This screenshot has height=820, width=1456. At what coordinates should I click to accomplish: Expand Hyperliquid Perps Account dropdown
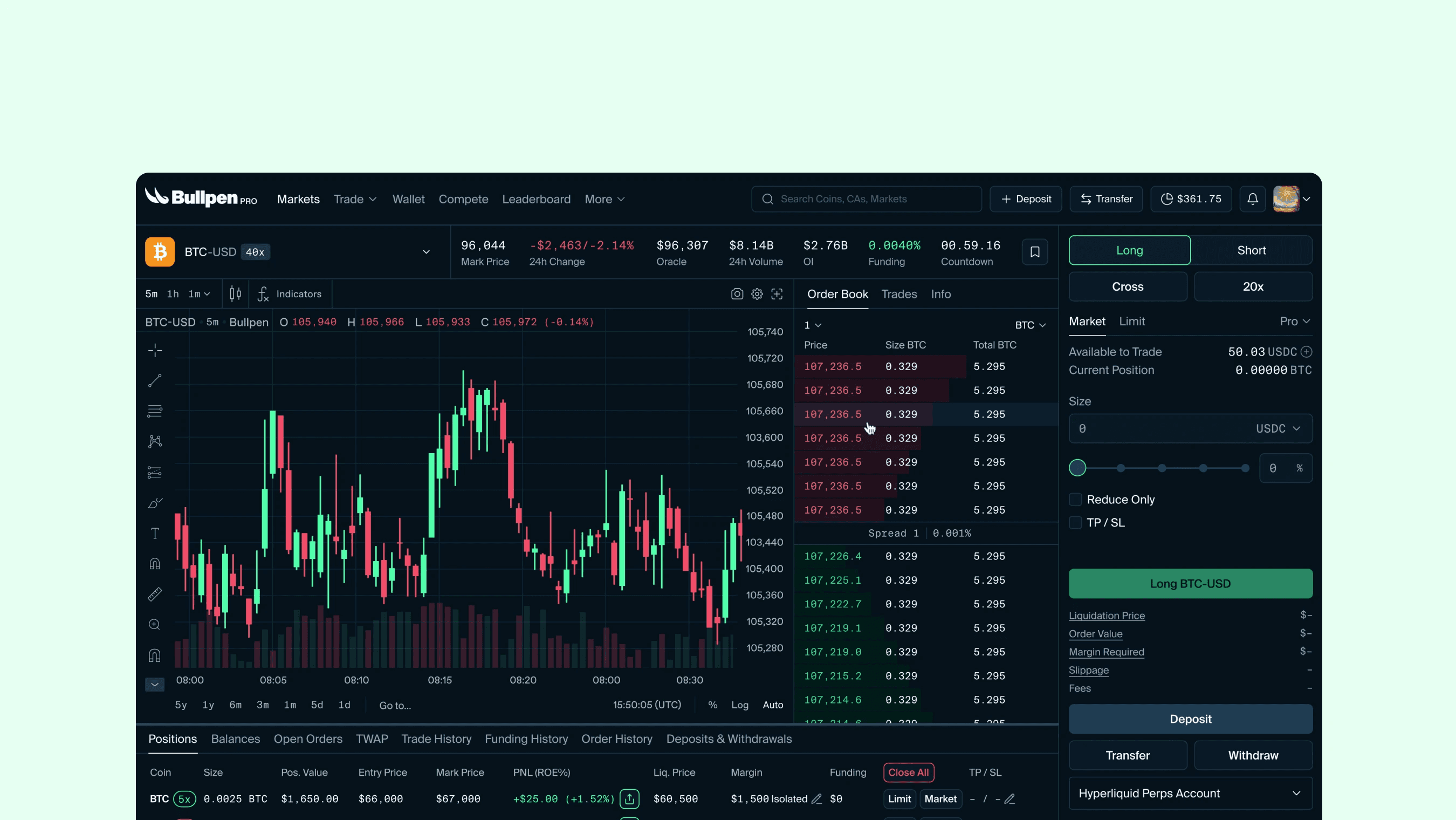tap(1190, 794)
